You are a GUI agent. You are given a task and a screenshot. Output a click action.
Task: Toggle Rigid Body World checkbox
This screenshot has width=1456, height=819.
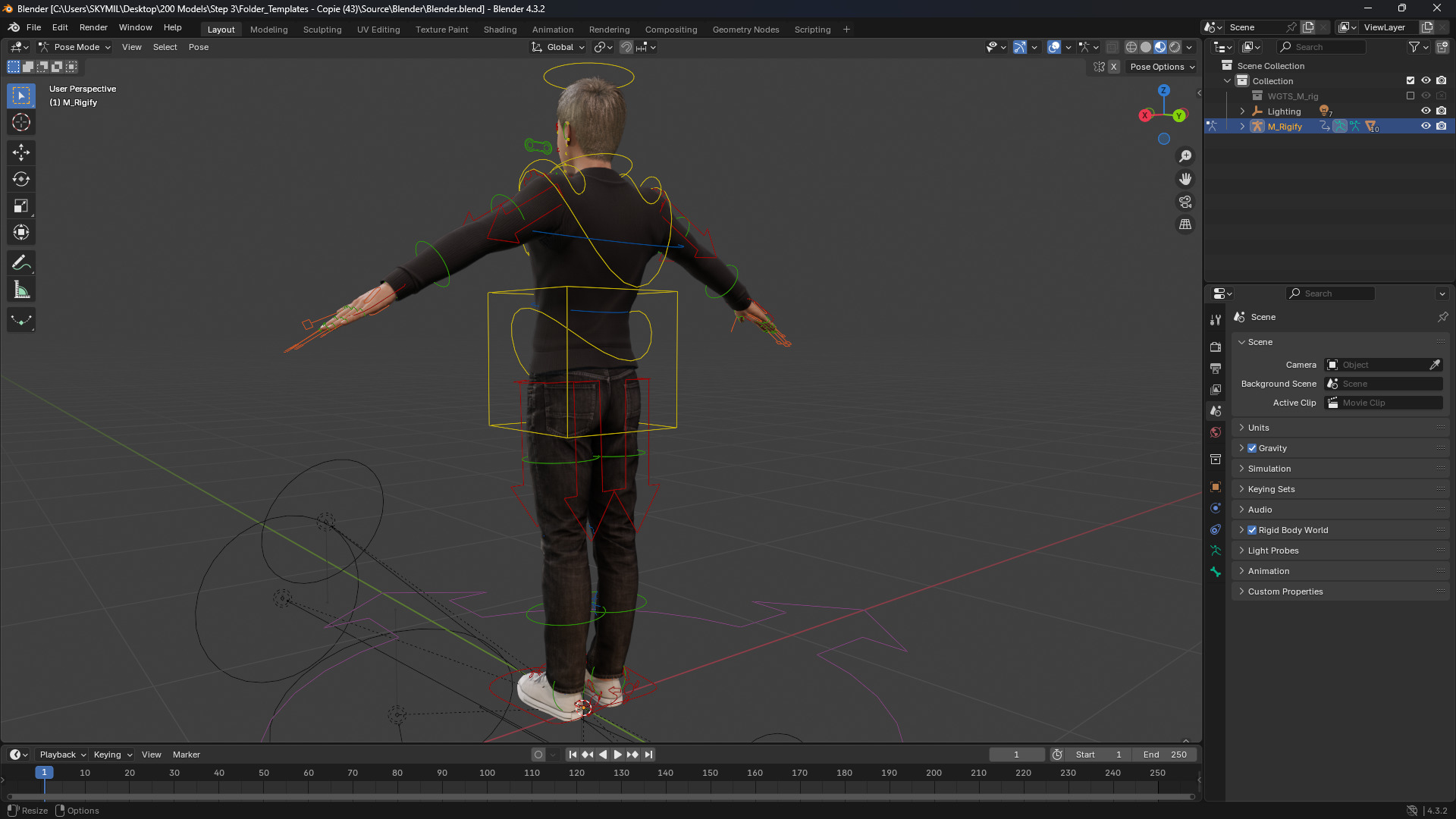click(1252, 530)
